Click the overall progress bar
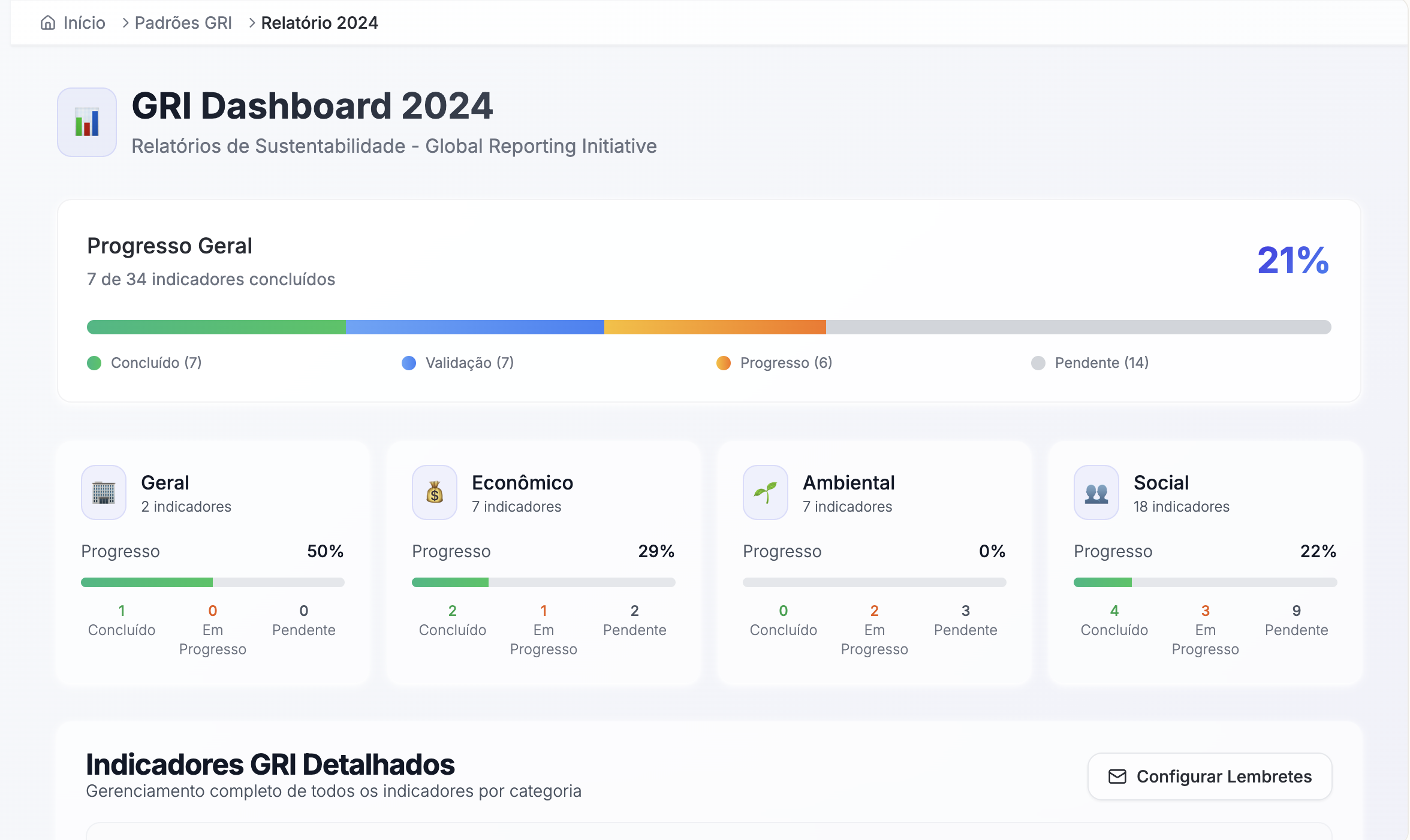 [709, 327]
